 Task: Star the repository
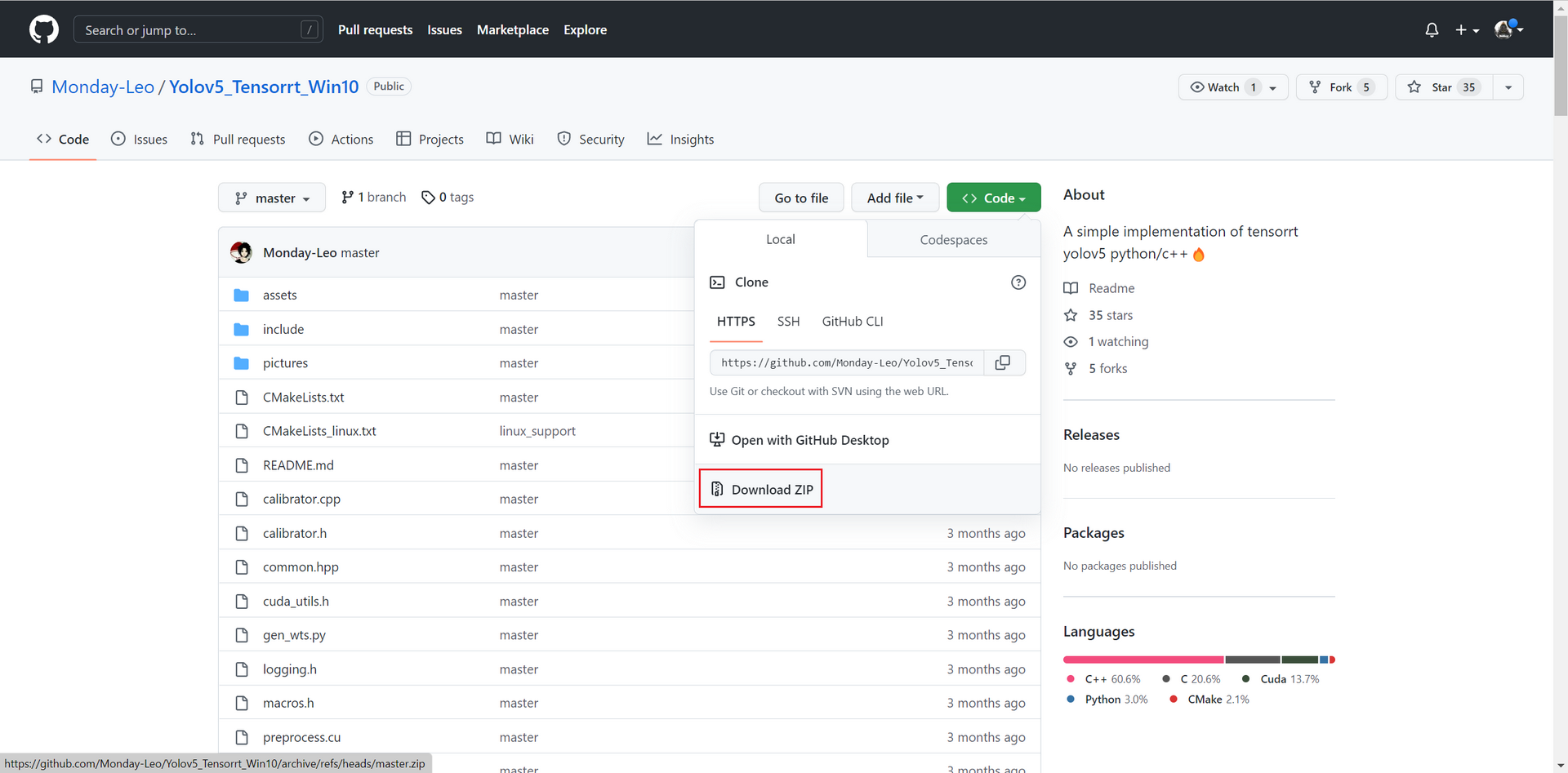click(x=1444, y=87)
